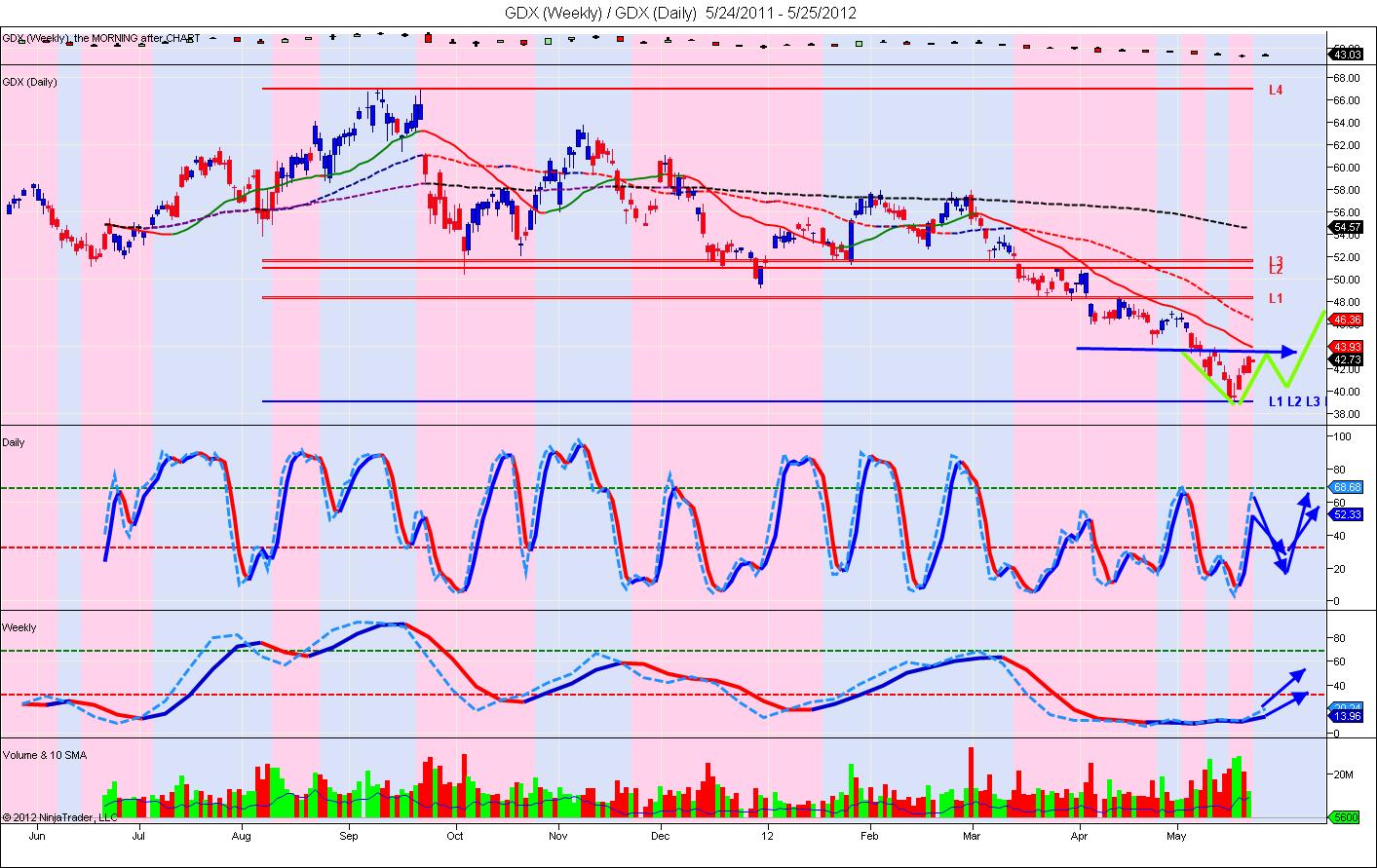Click the 52.00 price axis value
This screenshot has width=1377, height=868.
[1347, 257]
